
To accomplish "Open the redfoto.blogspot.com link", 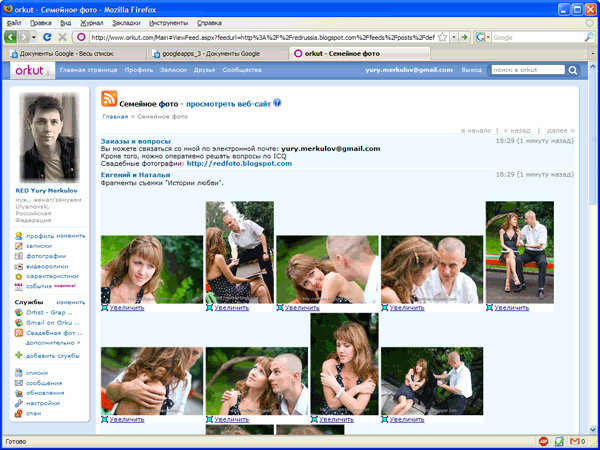I will pos(239,163).
